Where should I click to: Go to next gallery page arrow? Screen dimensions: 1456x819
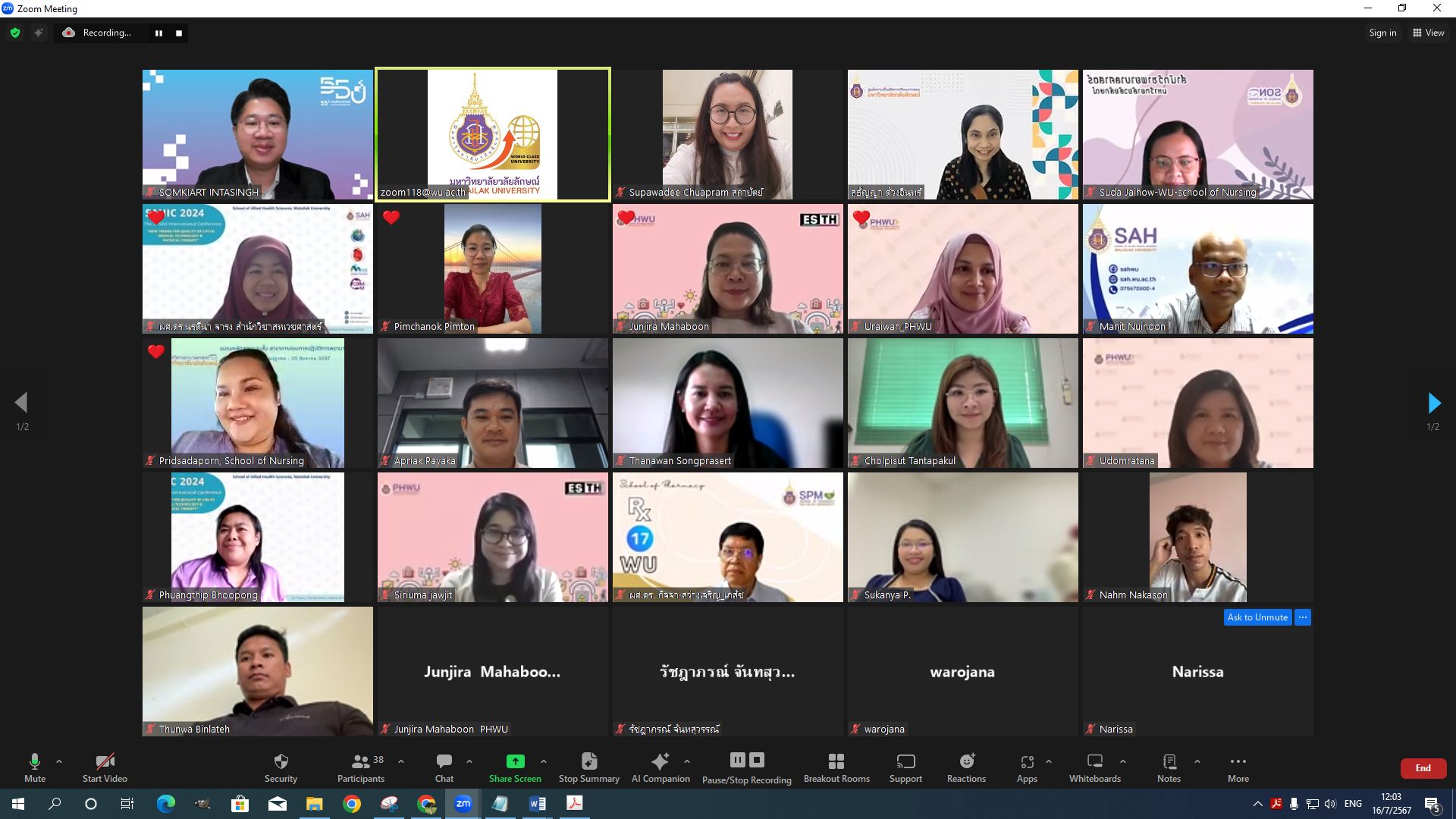coord(1433,403)
